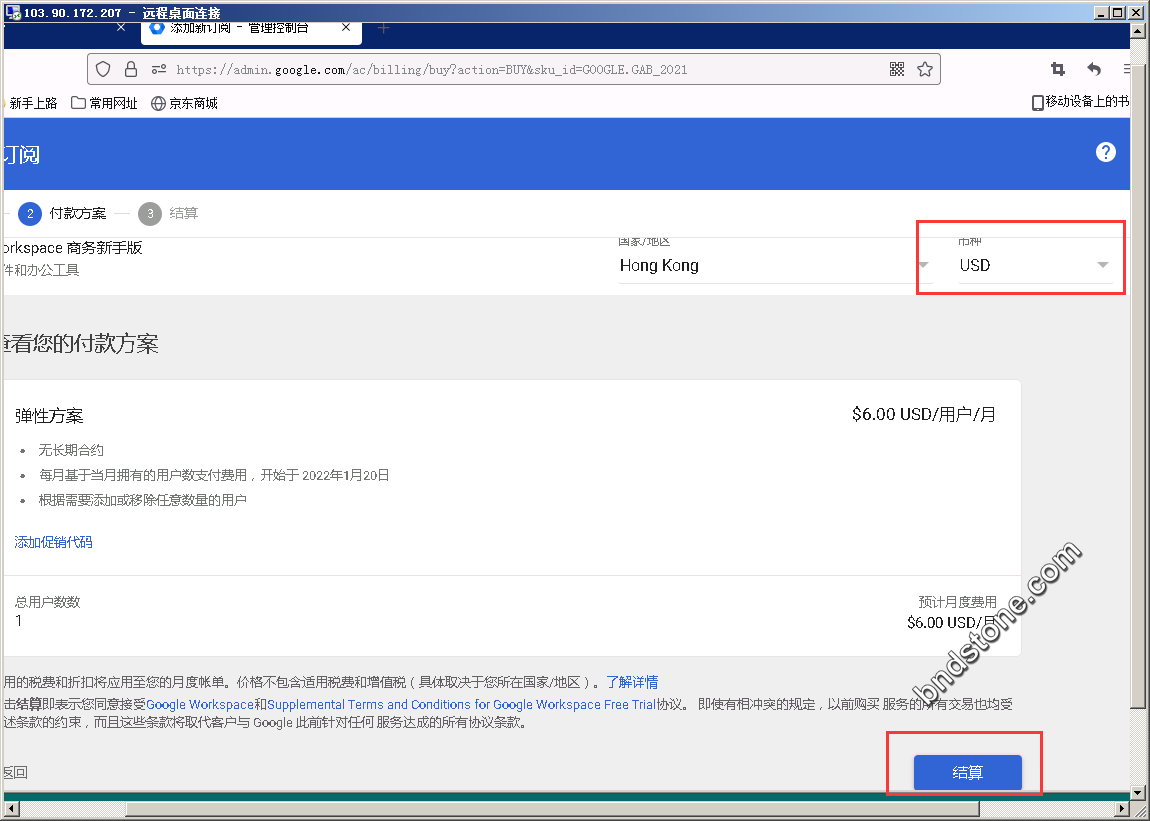Screen dimensions: 1150x821
Task: Bookmark this page with the star icon
Action: (x=925, y=69)
